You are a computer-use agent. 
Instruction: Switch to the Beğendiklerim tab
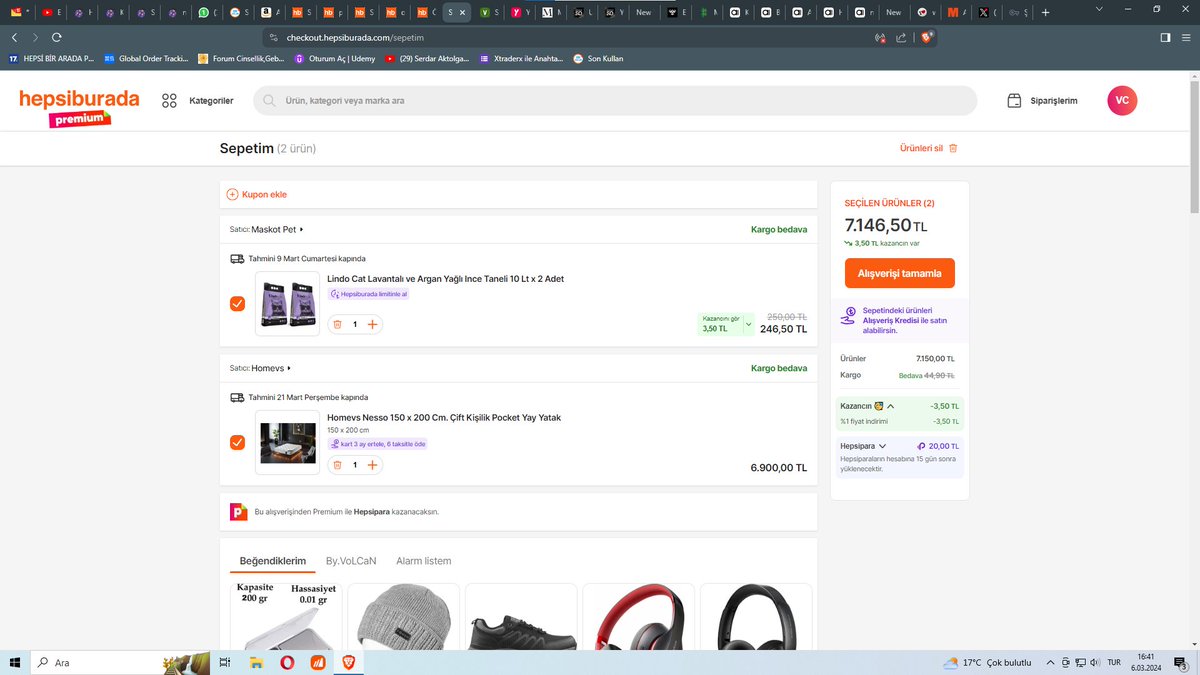[272, 561]
